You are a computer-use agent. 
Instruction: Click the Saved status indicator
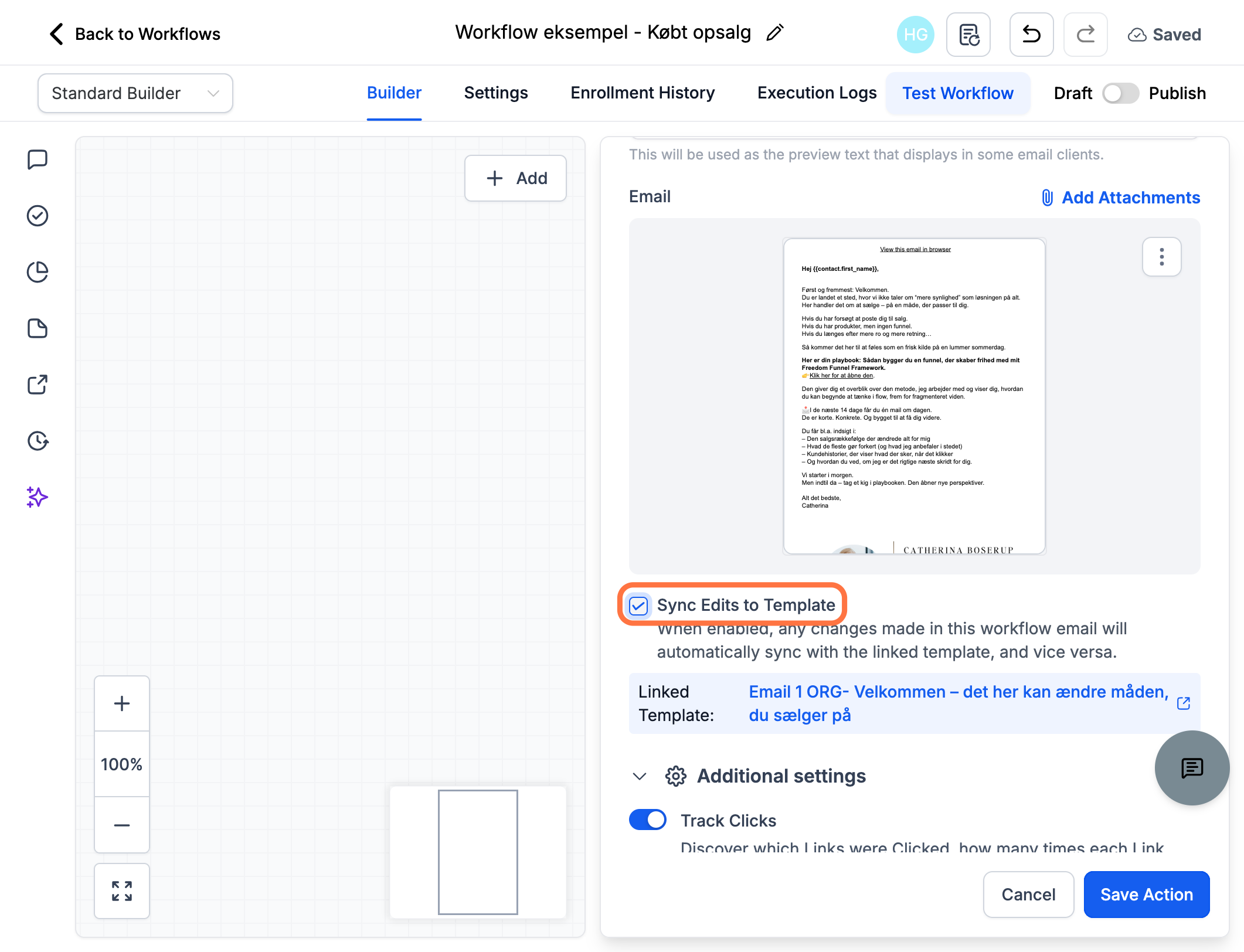(1164, 35)
